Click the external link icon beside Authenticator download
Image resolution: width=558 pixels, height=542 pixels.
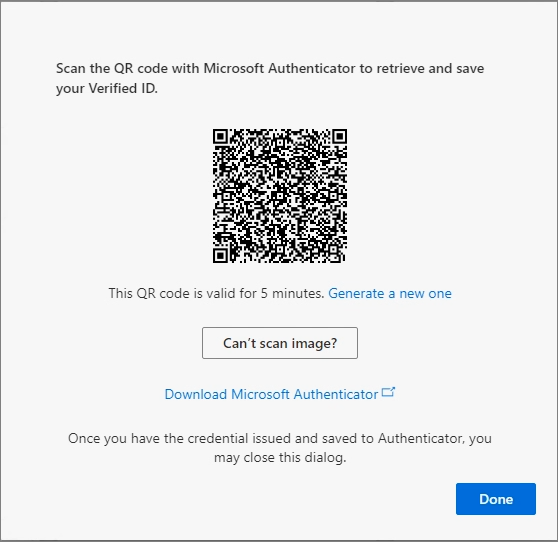(x=388, y=392)
